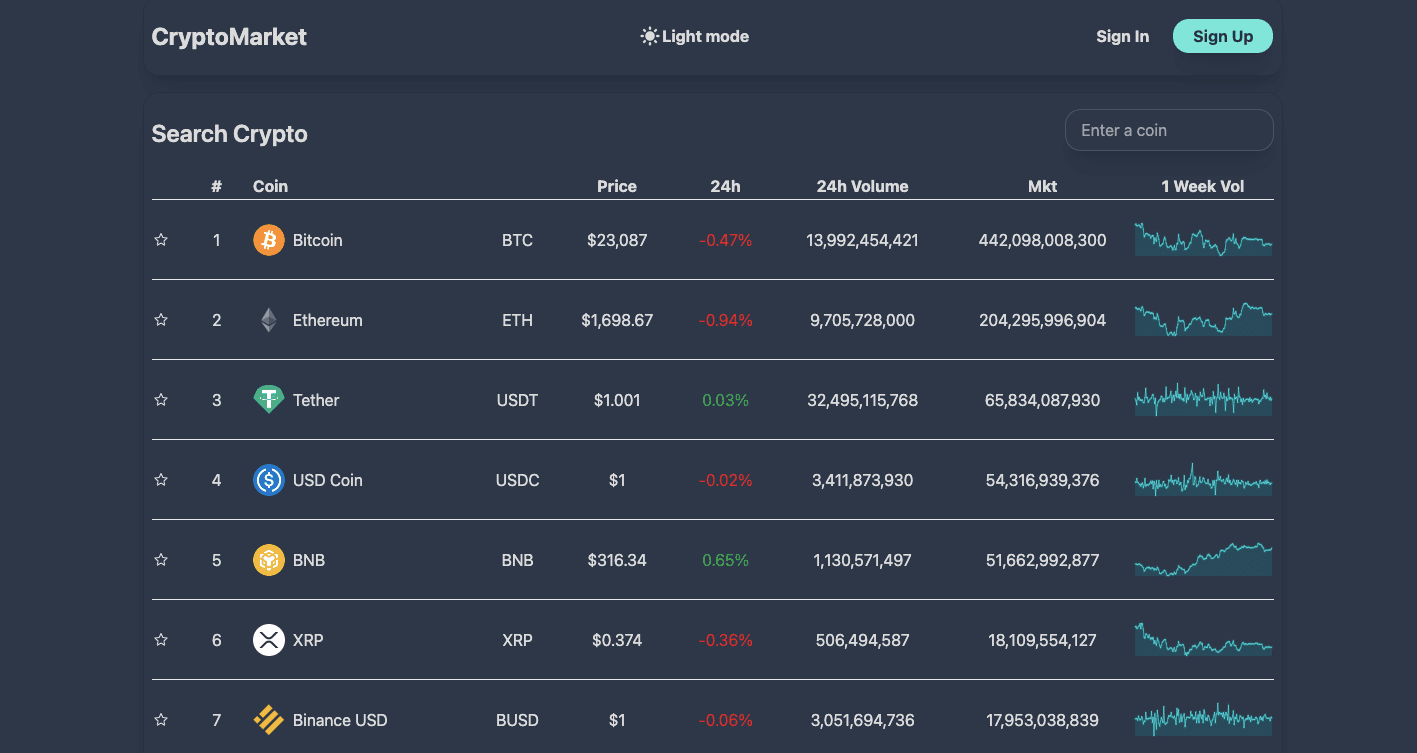Click the XRP 1 week sparkline chart
This screenshot has width=1417, height=753.
pyautogui.click(x=1203, y=640)
